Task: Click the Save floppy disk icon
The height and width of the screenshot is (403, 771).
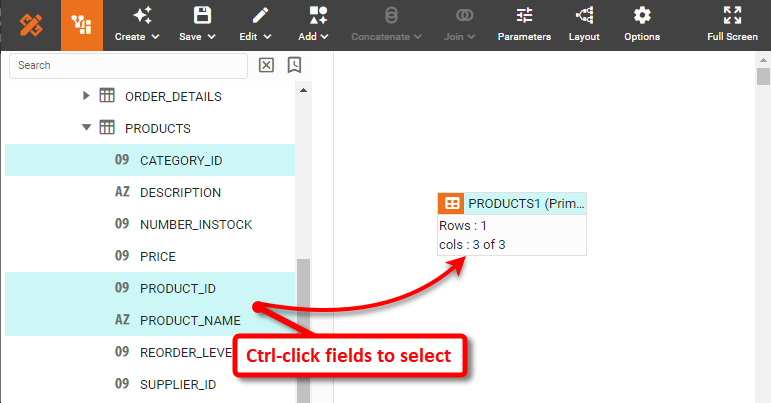Action: (x=202, y=15)
